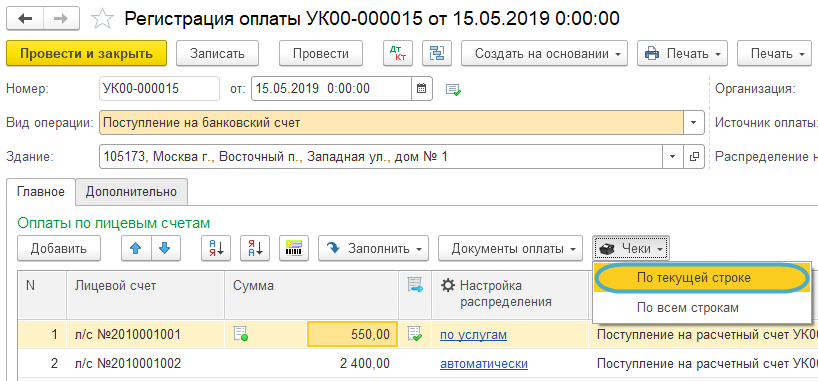Click the Здание address field
This screenshot has width=818, height=381.
[381, 157]
